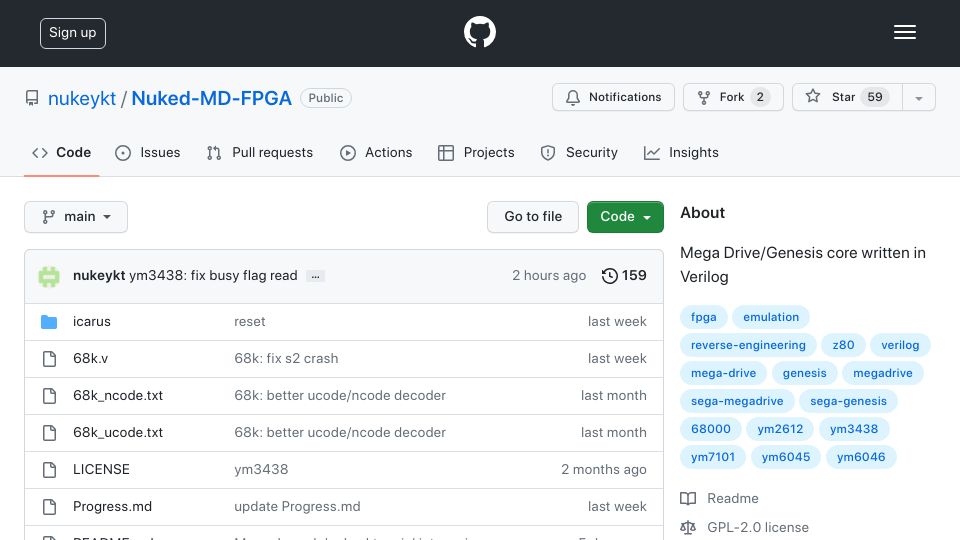Viewport: 960px width, 540px height.
Task: Click the fpga topic tag
Action: (x=703, y=317)
